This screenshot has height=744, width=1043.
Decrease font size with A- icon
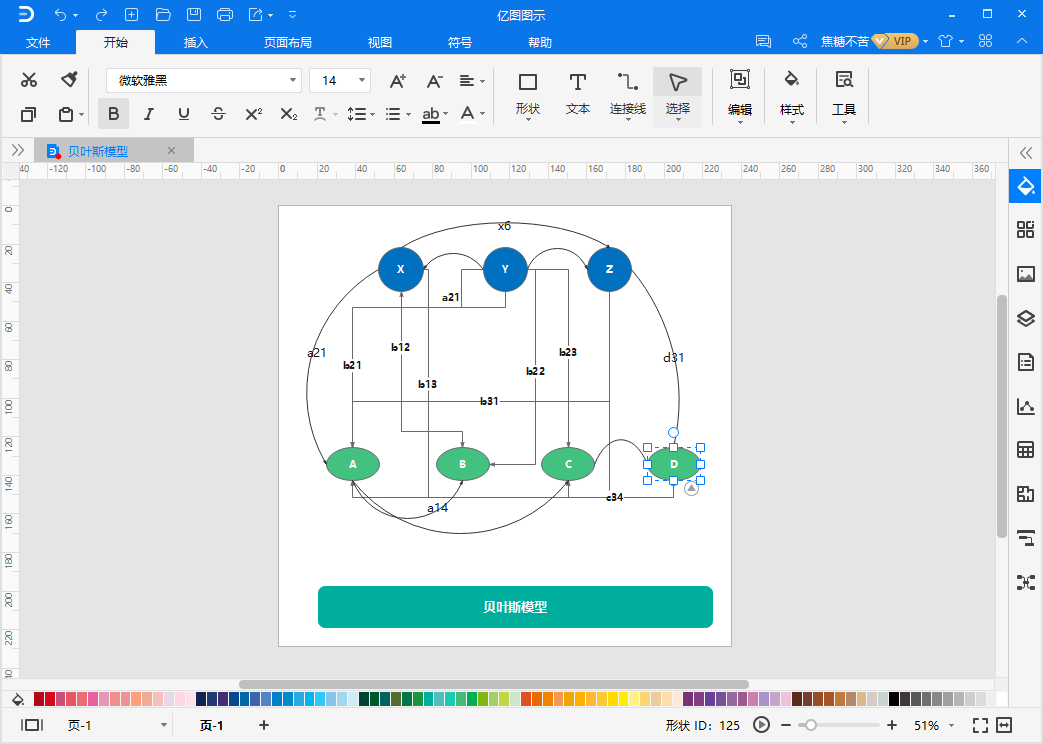tap(434, 81)
